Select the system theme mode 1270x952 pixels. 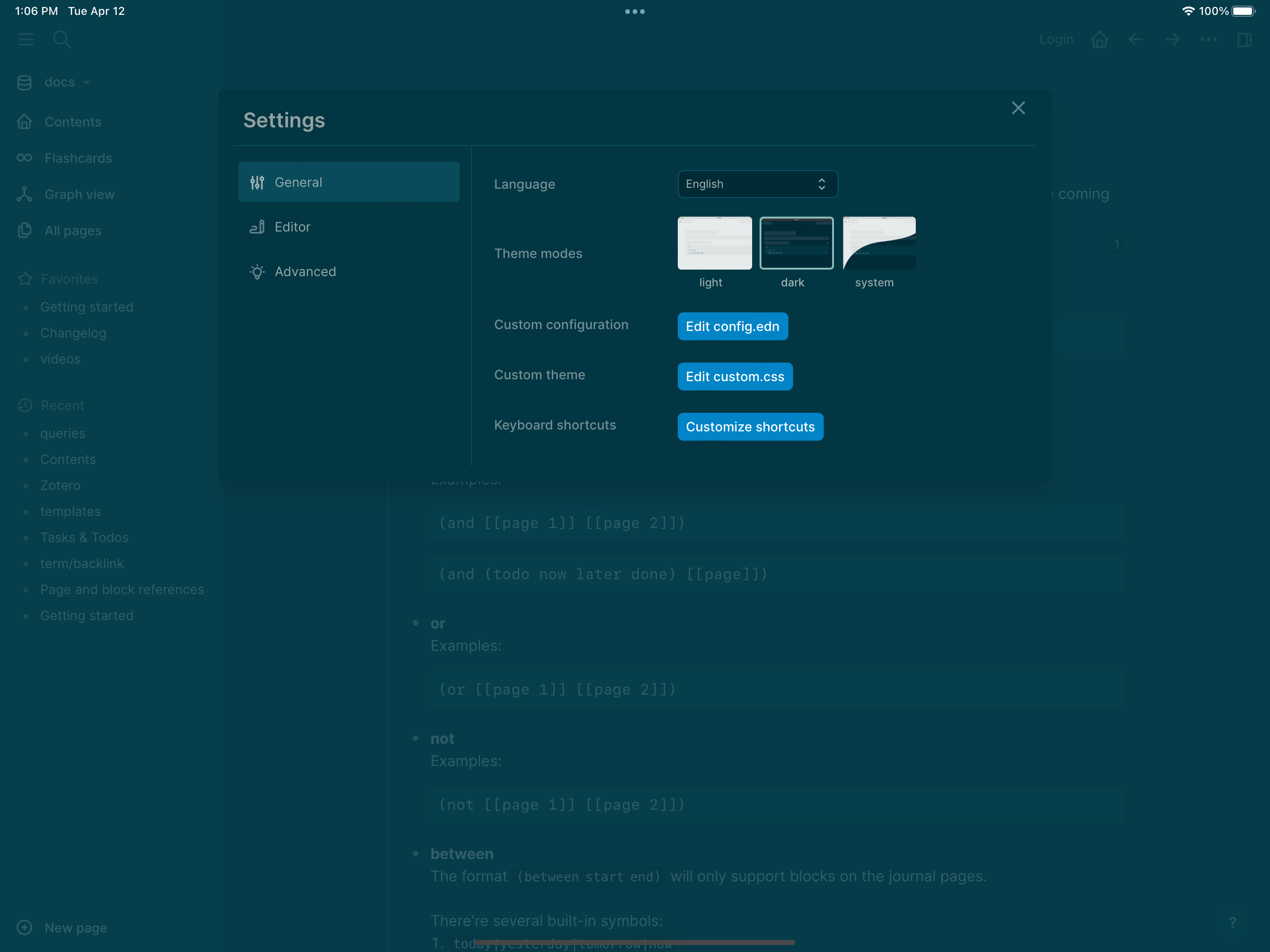pos(879,243)
